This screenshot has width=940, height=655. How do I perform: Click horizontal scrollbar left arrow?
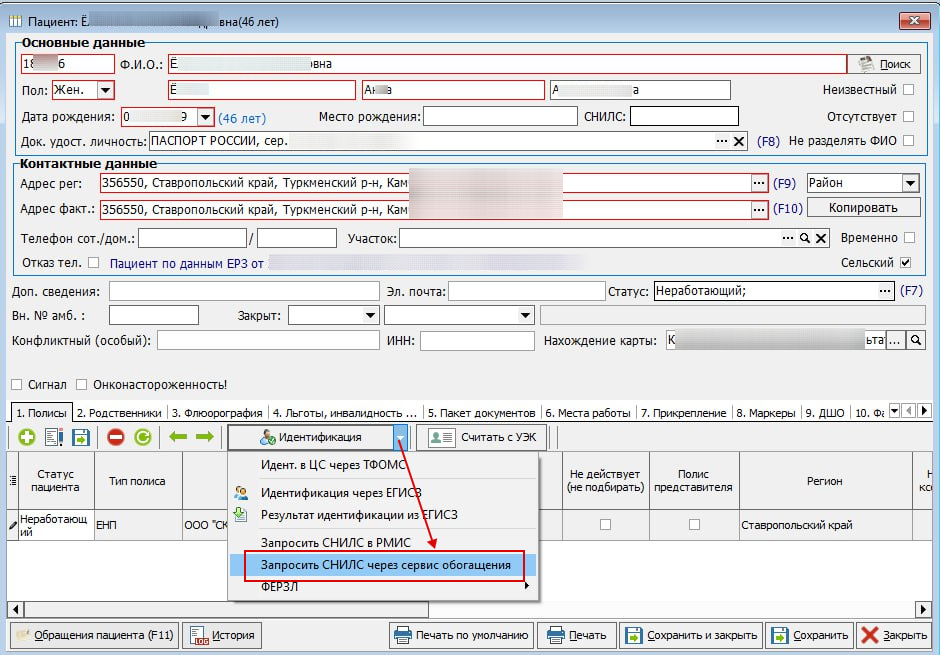(x=16, y=609)
